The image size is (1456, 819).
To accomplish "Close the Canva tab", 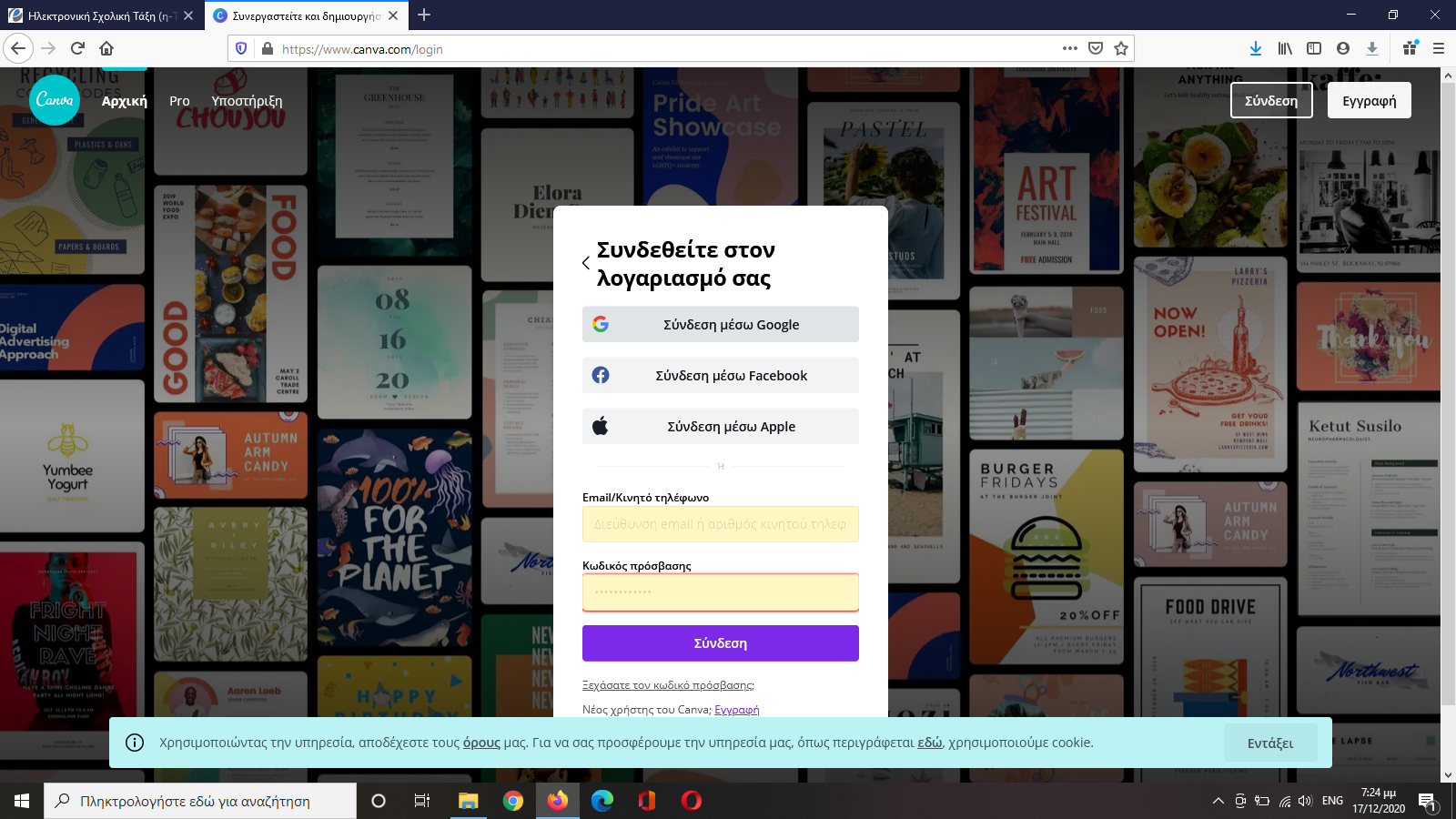I will (x=393, y=15).
